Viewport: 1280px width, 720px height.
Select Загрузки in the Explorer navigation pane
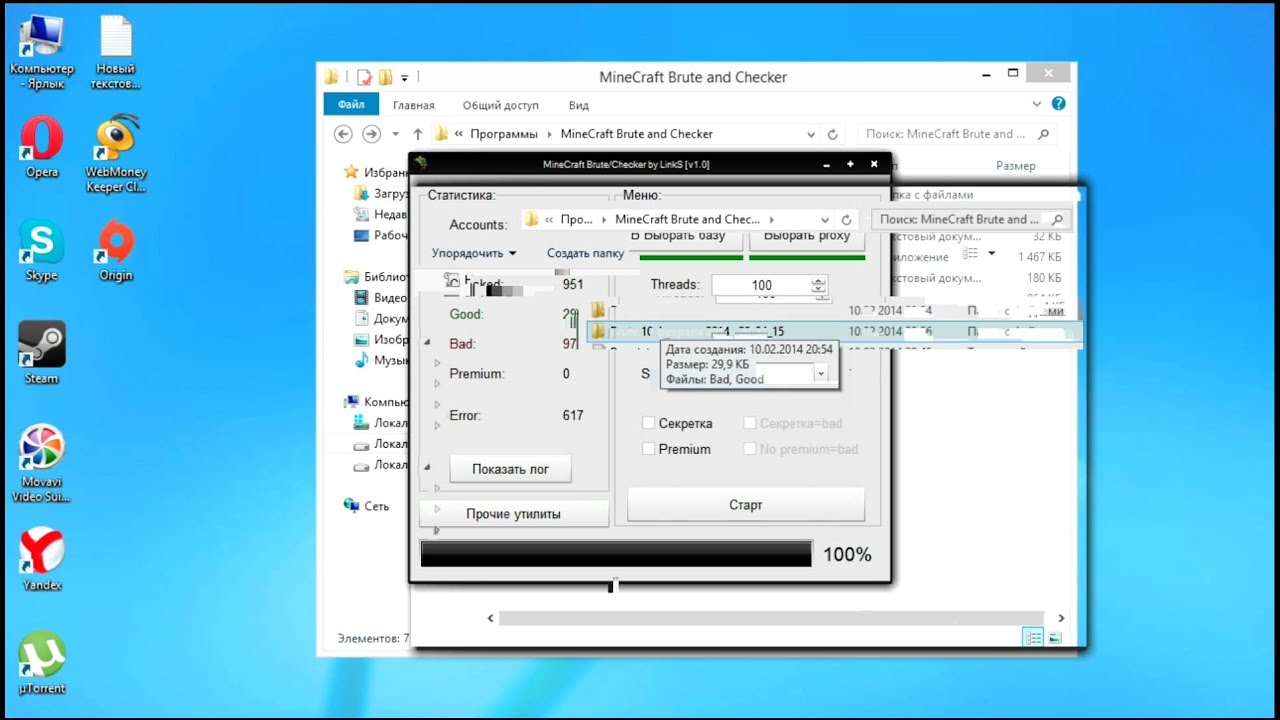click(x=382, y=193)
